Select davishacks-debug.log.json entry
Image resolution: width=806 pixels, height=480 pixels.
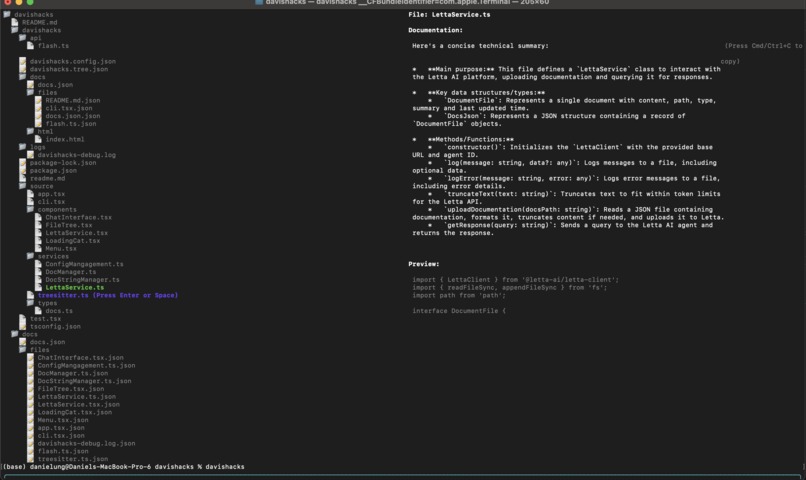coord(86,443)
